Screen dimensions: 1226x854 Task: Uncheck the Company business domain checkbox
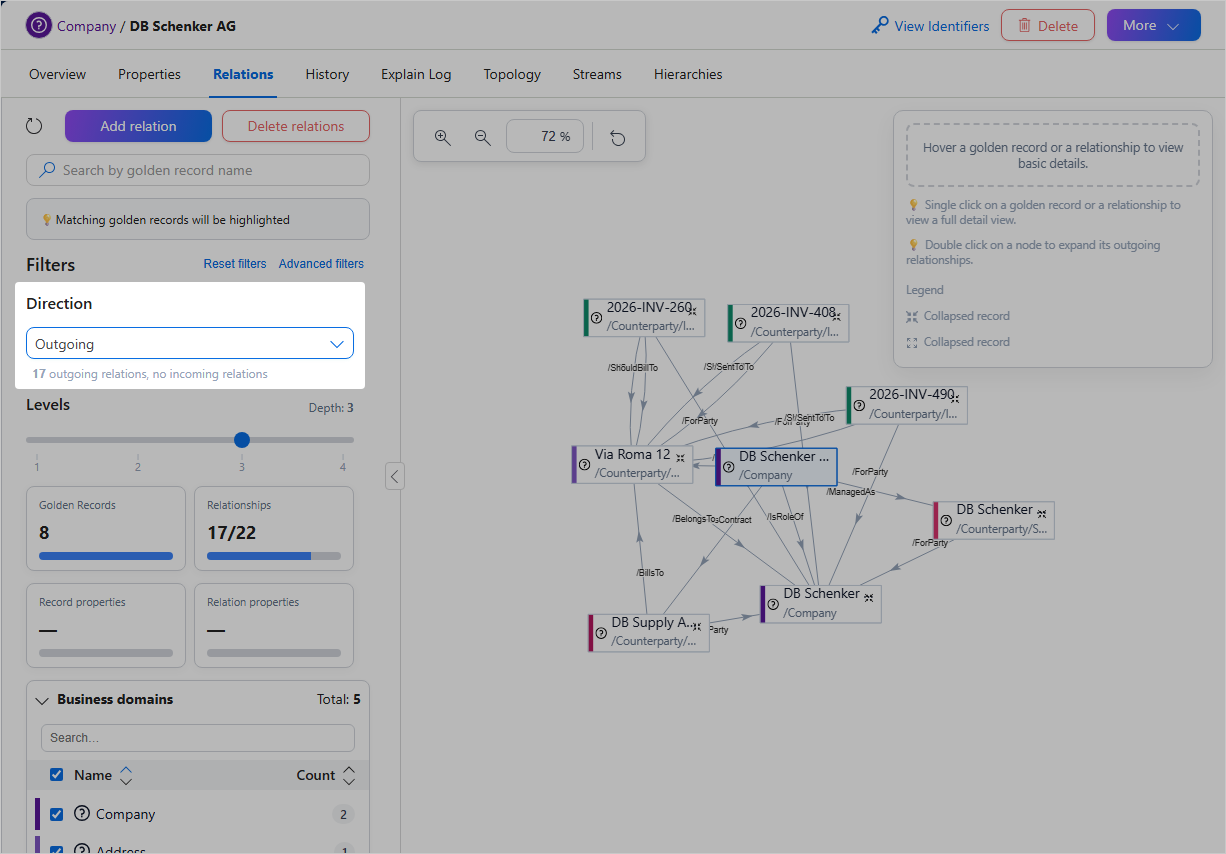(57, 814)
